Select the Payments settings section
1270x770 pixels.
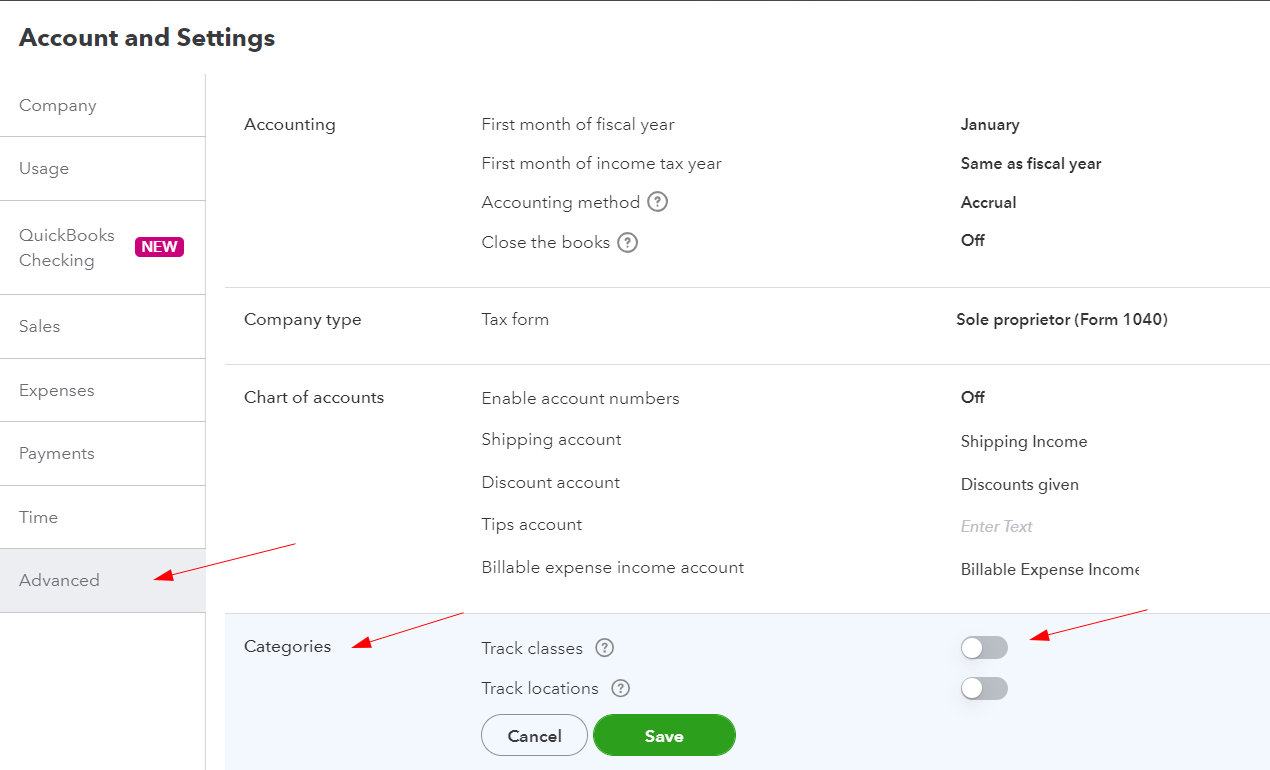coord(56,453)
